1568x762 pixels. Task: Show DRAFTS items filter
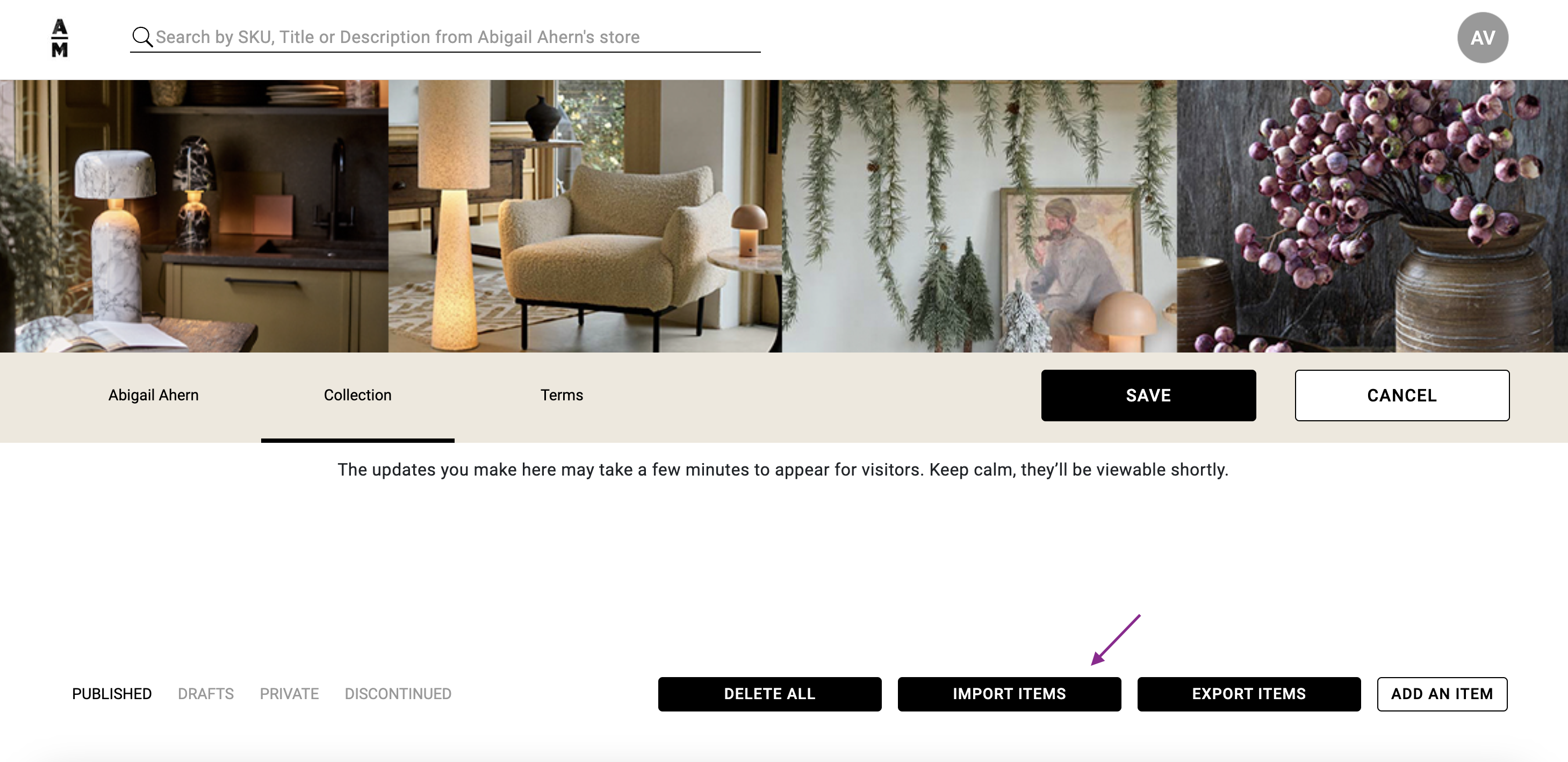pos(206,694)
